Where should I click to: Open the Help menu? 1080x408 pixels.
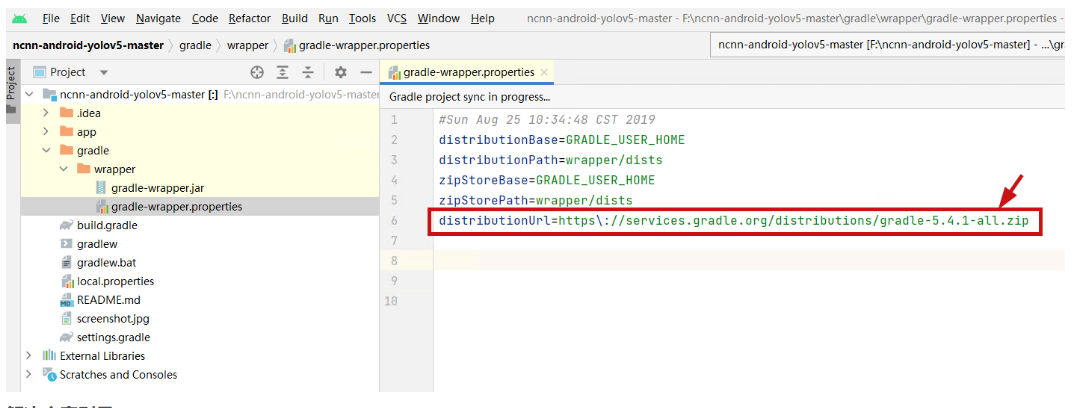click(x=483, y=19)
